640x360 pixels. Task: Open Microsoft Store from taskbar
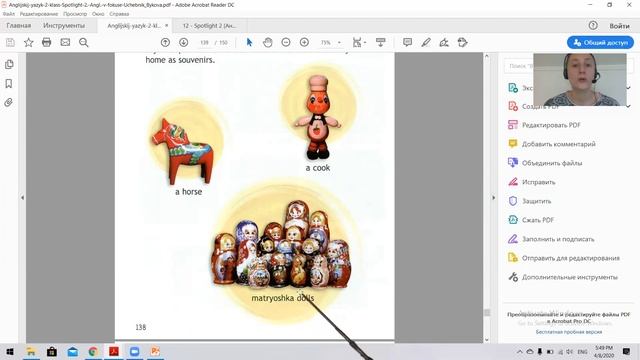tap(52, 351)
